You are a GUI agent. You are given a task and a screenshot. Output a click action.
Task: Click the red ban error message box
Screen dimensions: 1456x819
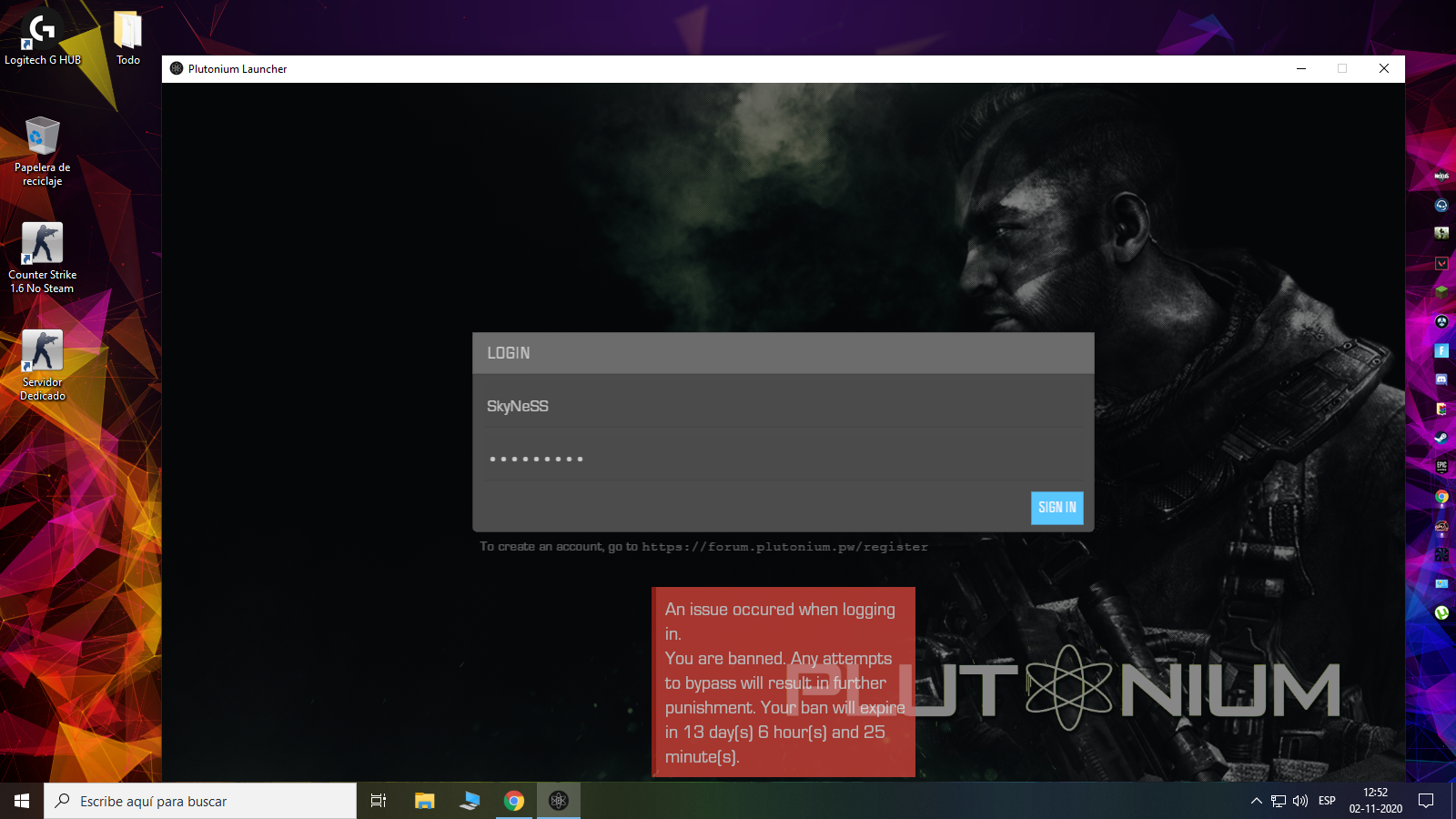[784, 682]
